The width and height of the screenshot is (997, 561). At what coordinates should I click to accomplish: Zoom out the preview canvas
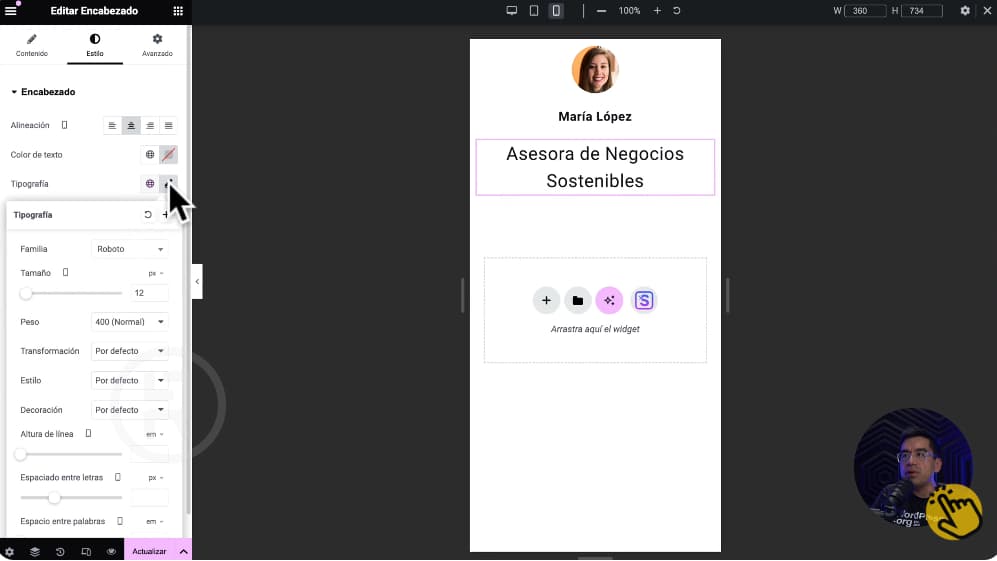601,11
